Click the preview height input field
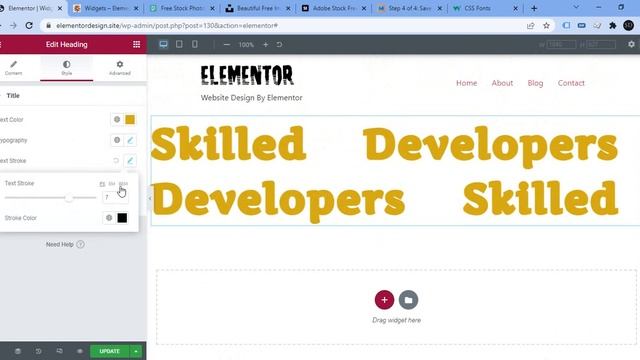Screen dimensions: 640x360 tap(601, 44)
